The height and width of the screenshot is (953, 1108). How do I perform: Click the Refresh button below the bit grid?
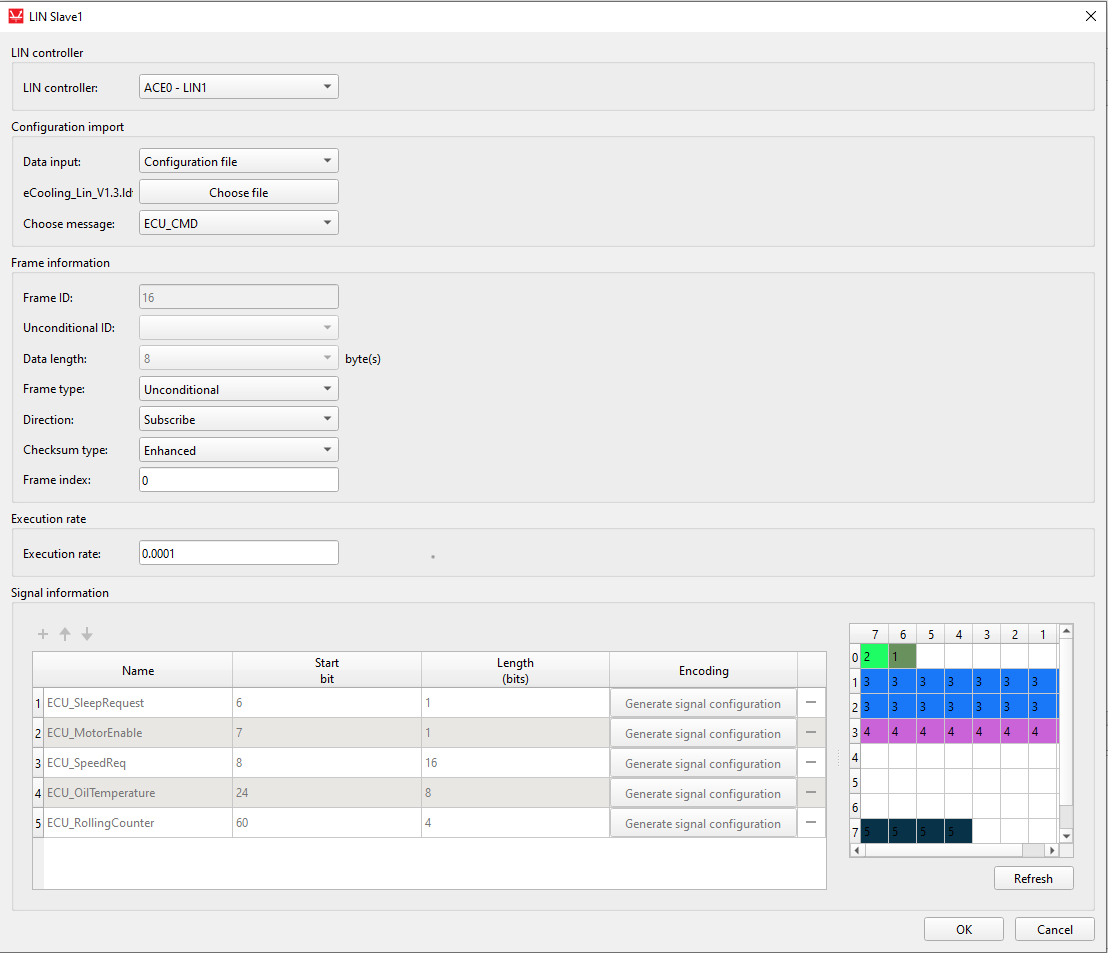pos(1033,878)
